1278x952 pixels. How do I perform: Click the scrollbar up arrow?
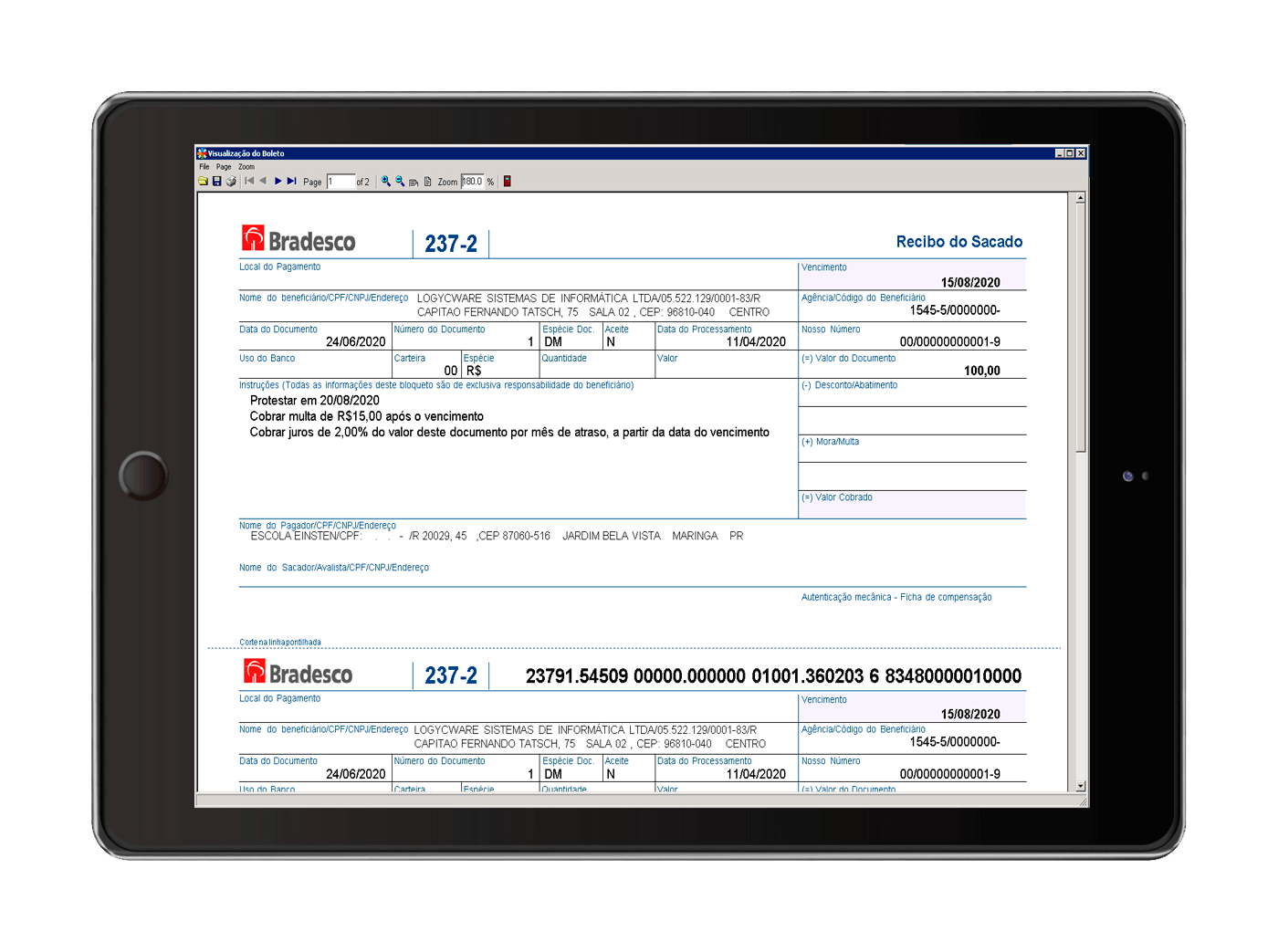pos(1081,198)
